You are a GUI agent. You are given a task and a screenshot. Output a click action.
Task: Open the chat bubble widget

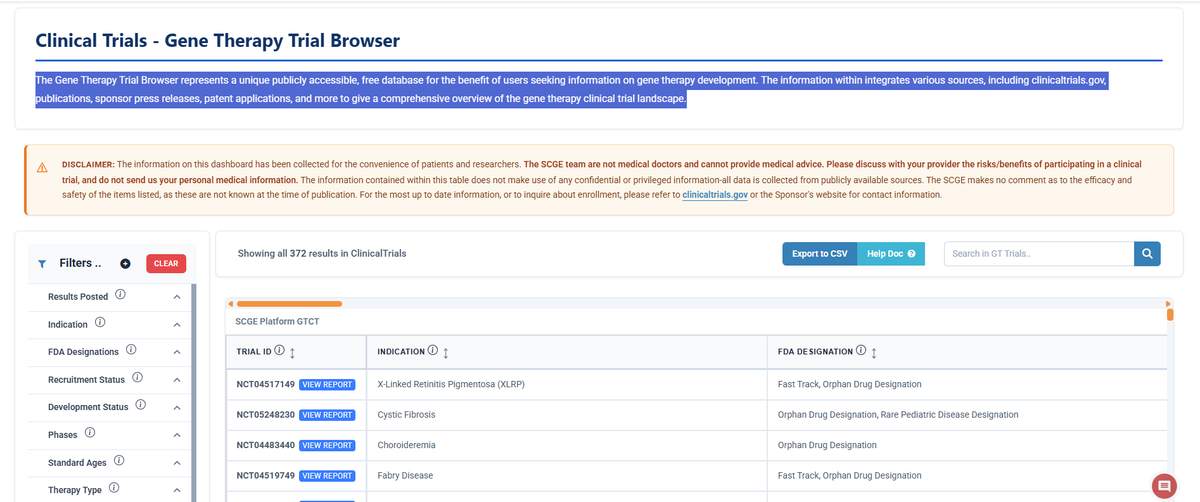coord(1163,486)
